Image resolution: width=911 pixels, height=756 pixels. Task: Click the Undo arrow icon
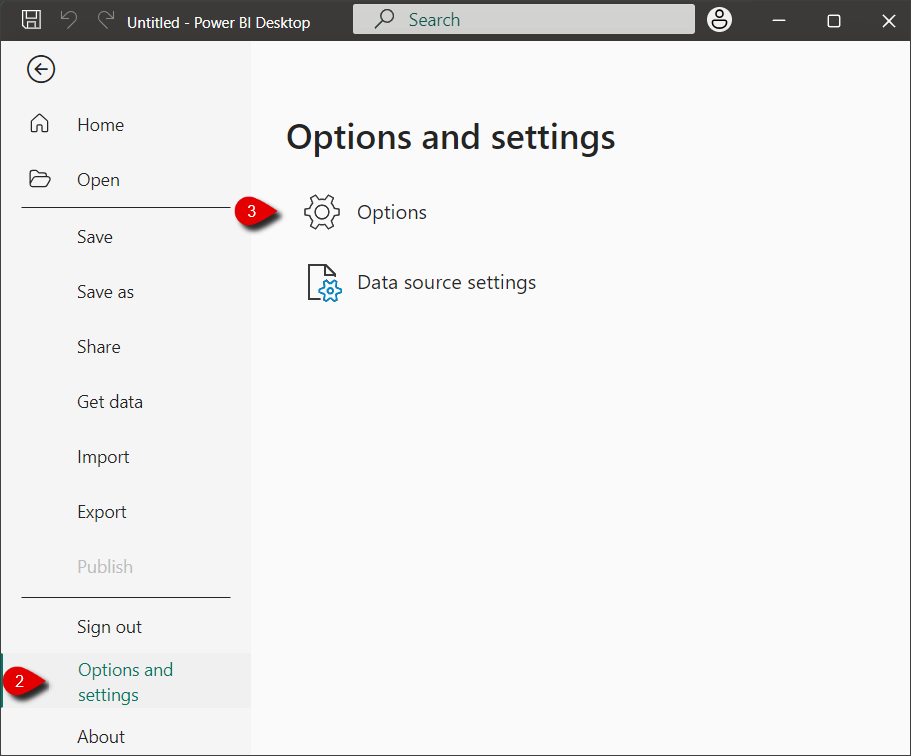69,20
